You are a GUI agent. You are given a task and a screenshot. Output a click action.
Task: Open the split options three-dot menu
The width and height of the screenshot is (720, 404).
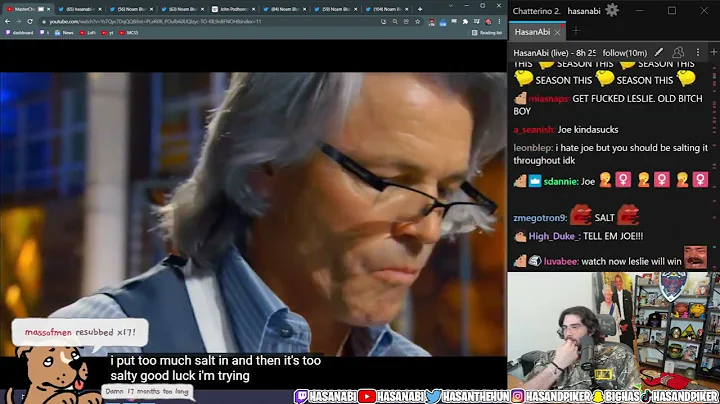tap(698, 52)
